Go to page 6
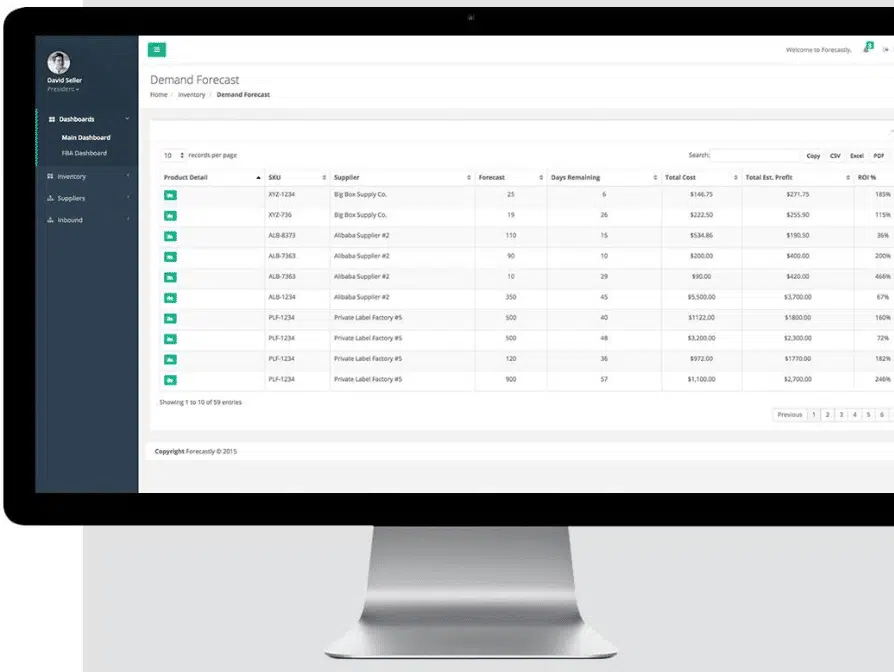 coord(881,414)
